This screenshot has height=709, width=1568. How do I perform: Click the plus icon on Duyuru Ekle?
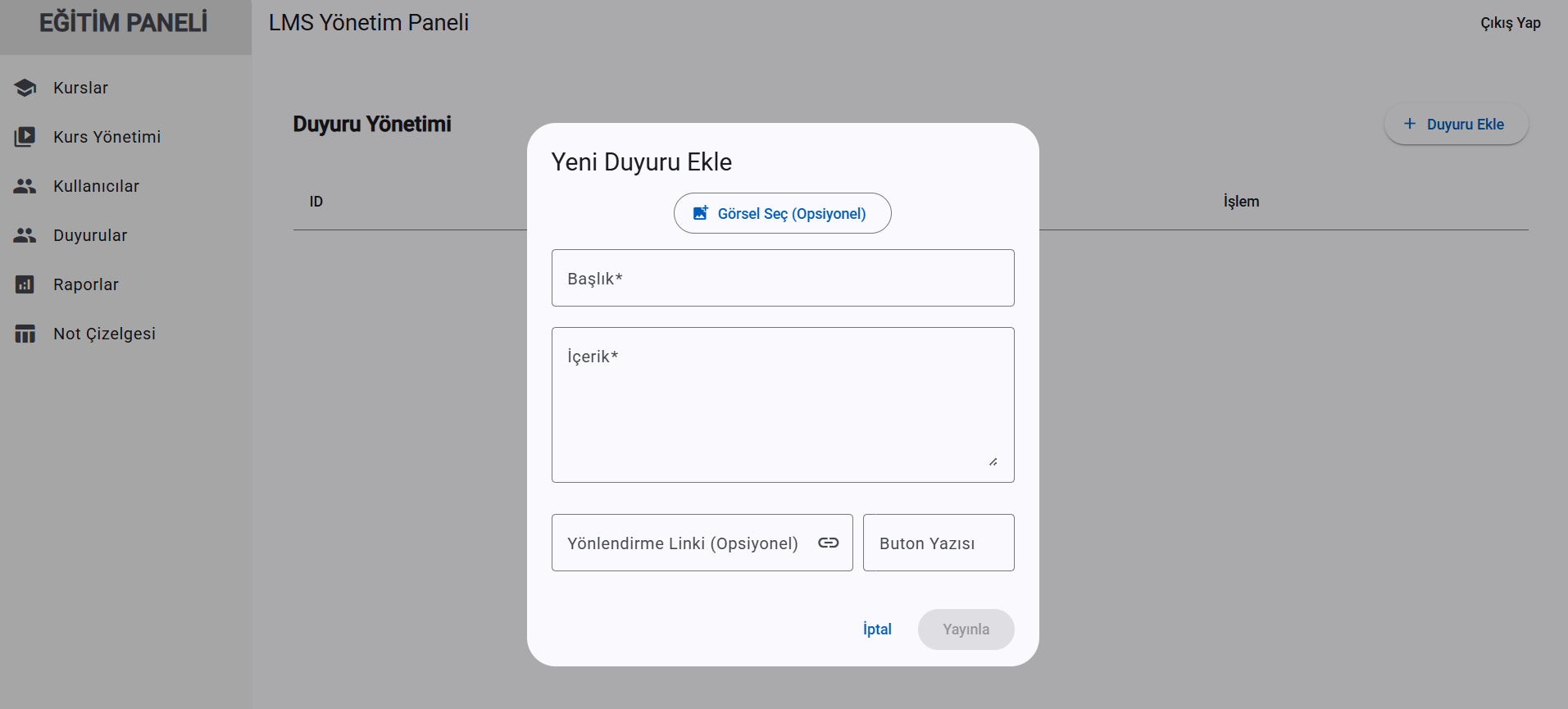coord(1410,124)
